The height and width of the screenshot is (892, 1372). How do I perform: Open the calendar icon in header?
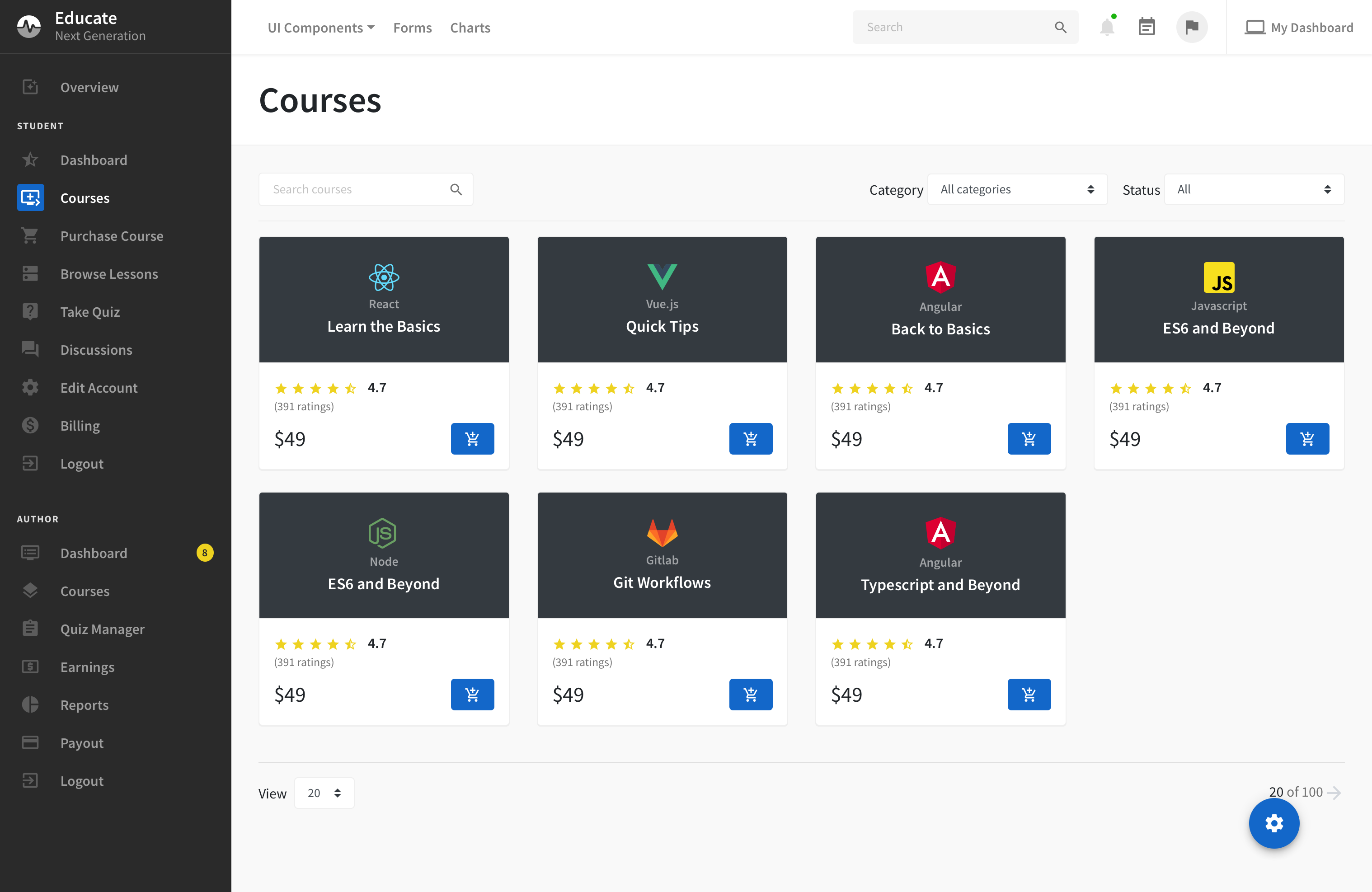(x=1146, y=27)
